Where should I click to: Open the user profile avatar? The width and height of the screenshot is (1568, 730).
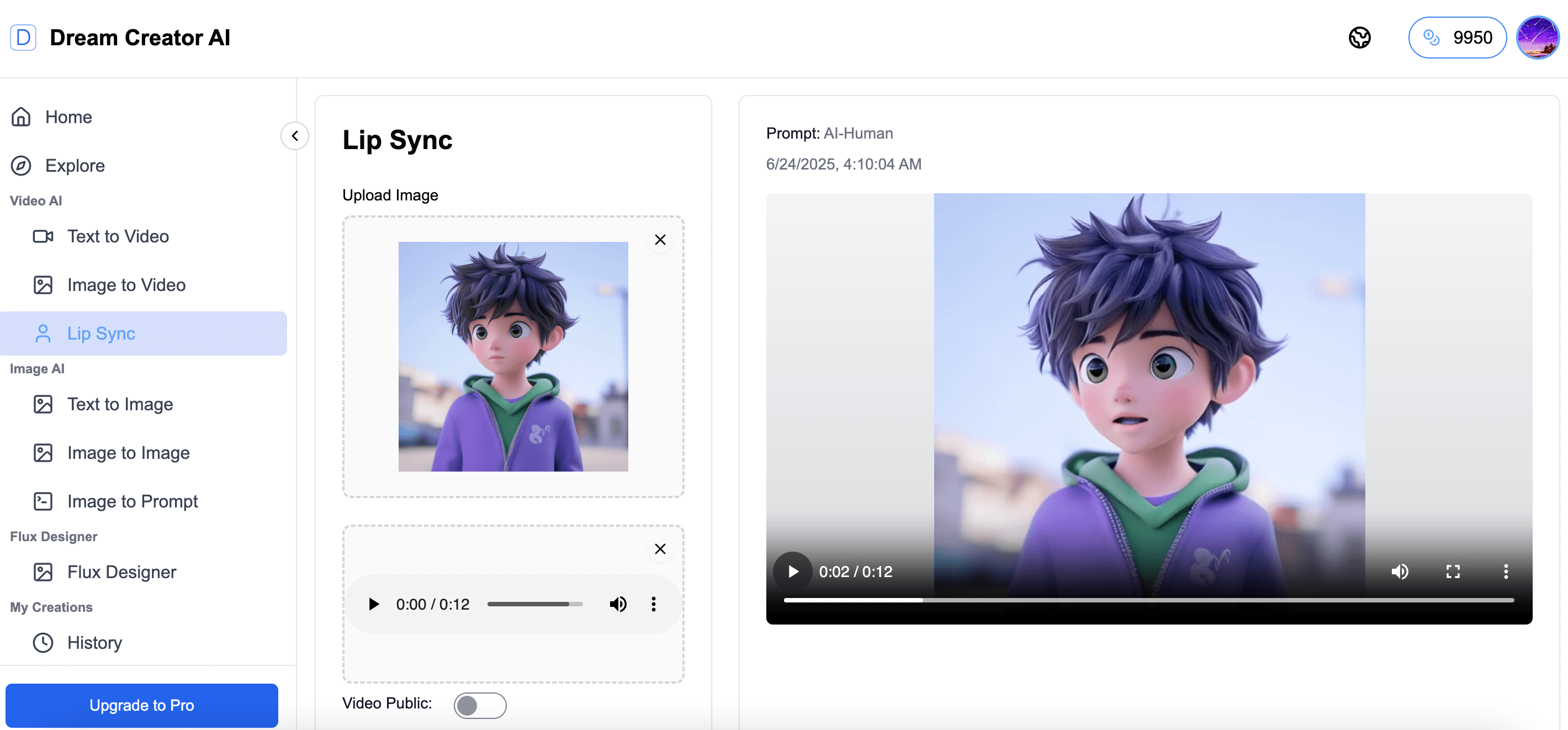pyautogui.click(x=1537, y=38)
